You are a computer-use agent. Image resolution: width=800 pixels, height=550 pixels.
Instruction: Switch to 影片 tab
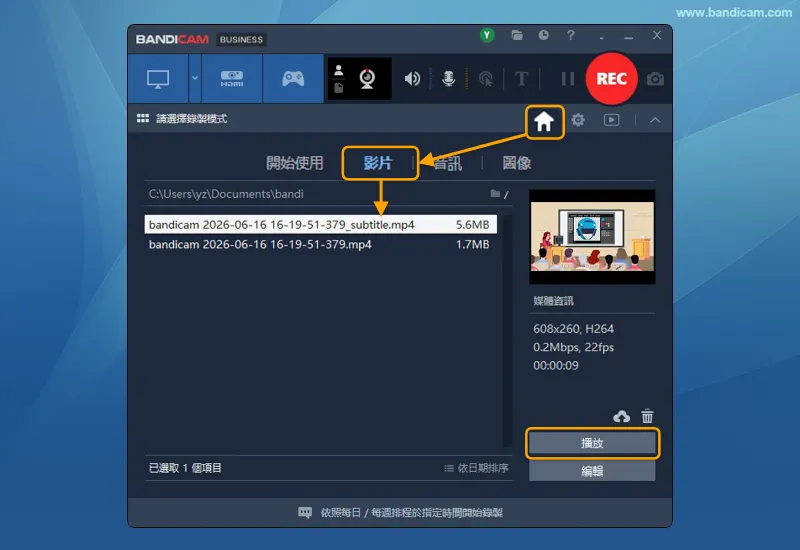[x=378, y=163]
